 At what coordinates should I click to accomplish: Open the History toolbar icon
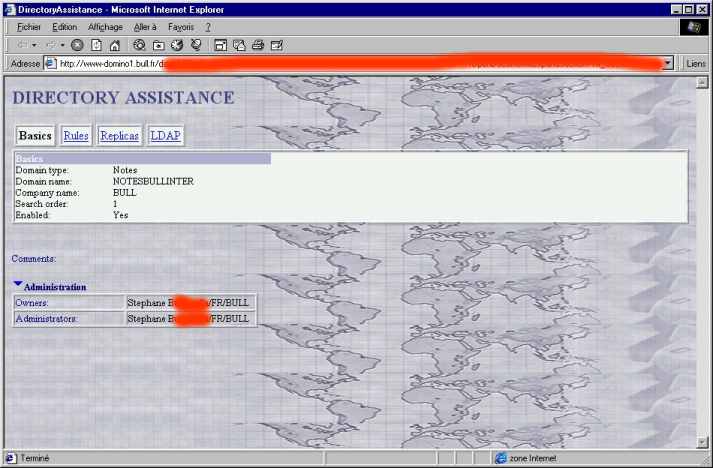177,45
